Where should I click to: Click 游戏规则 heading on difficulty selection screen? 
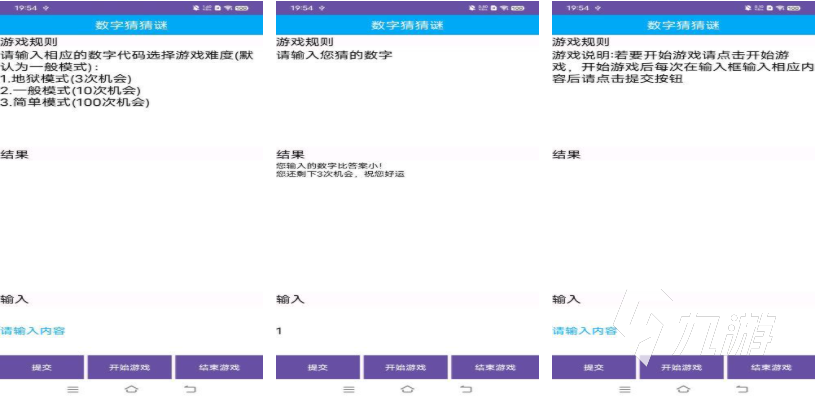(29, 42)
